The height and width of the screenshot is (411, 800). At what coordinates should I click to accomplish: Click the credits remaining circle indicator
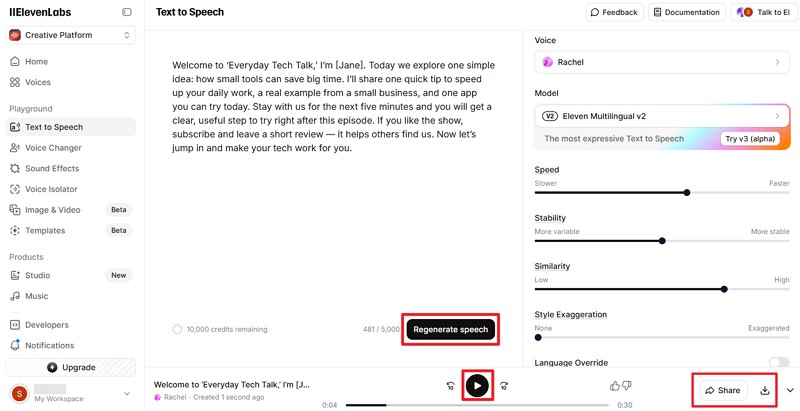tap(177, 329)
